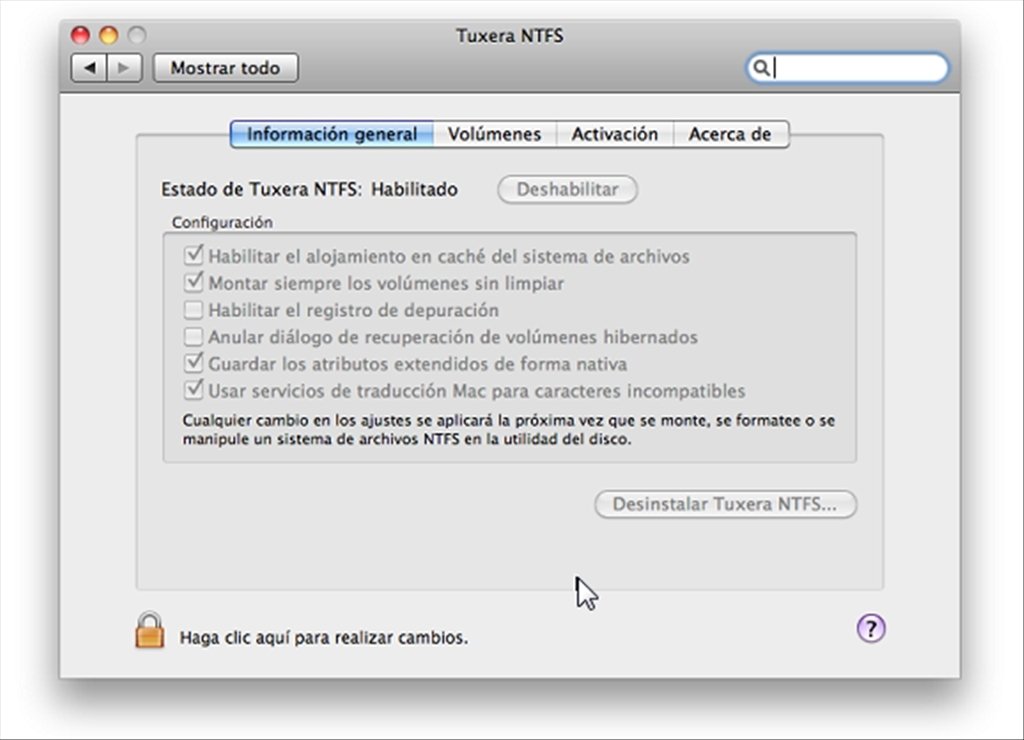
Task: Click the Deshabilitar button
Action: [568, 189]
